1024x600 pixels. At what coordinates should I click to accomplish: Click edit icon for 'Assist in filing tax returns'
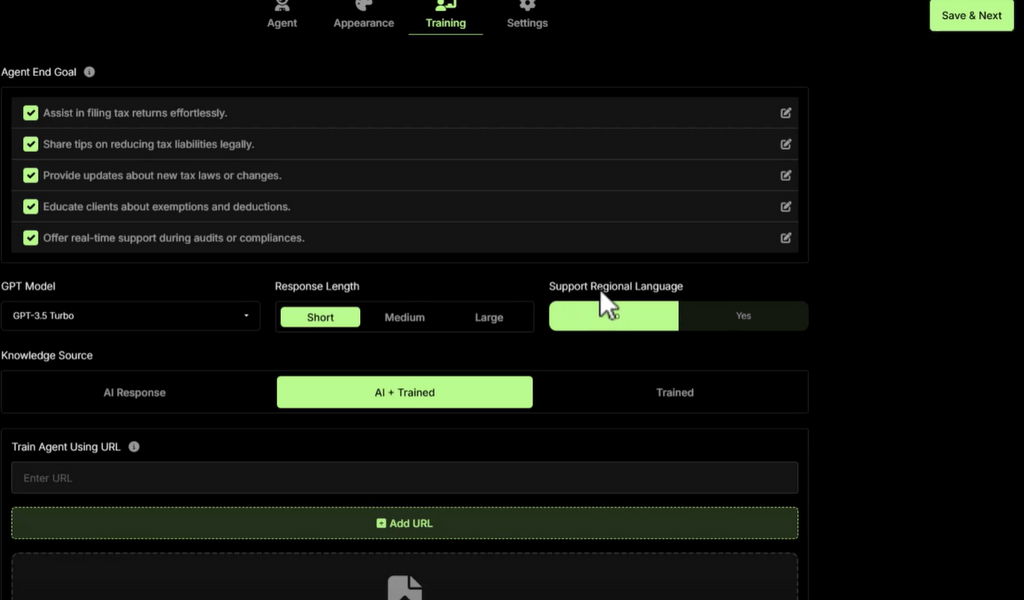tap(786, 113)
